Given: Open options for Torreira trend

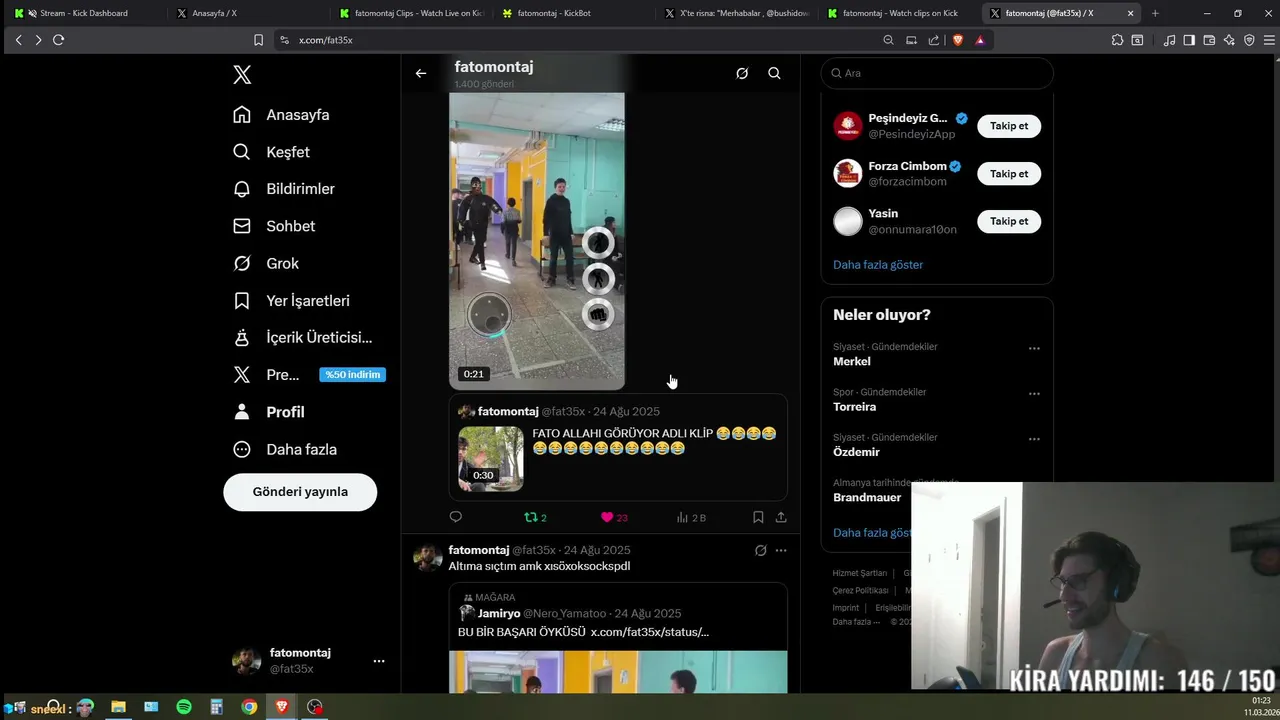Looking at the screenshot, I should pyautogui.click(x=1034, y=394).
